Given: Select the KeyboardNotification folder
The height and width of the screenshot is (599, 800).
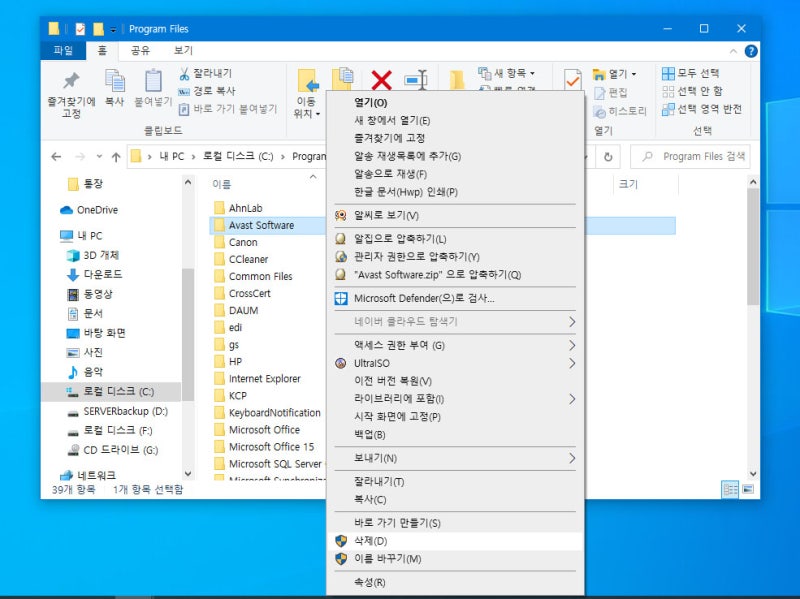Looking at the screenshot, I should (274, 413).
